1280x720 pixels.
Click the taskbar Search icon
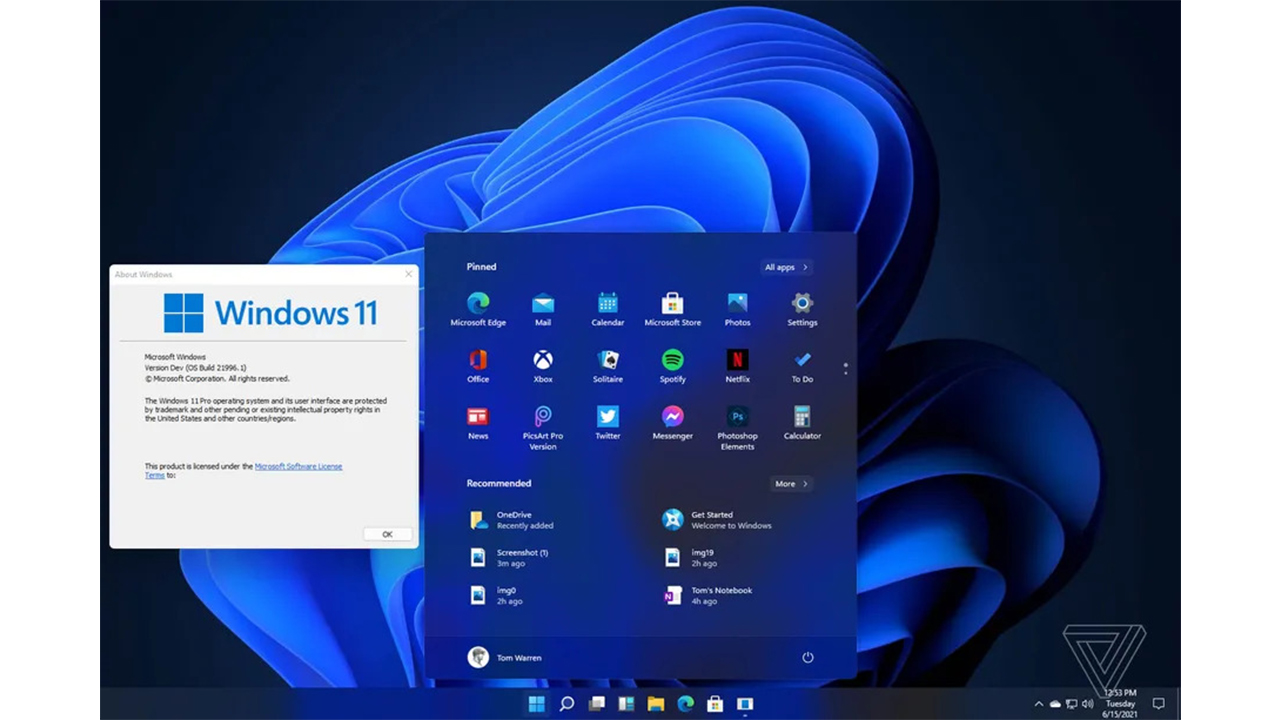(x=567, y=704)
